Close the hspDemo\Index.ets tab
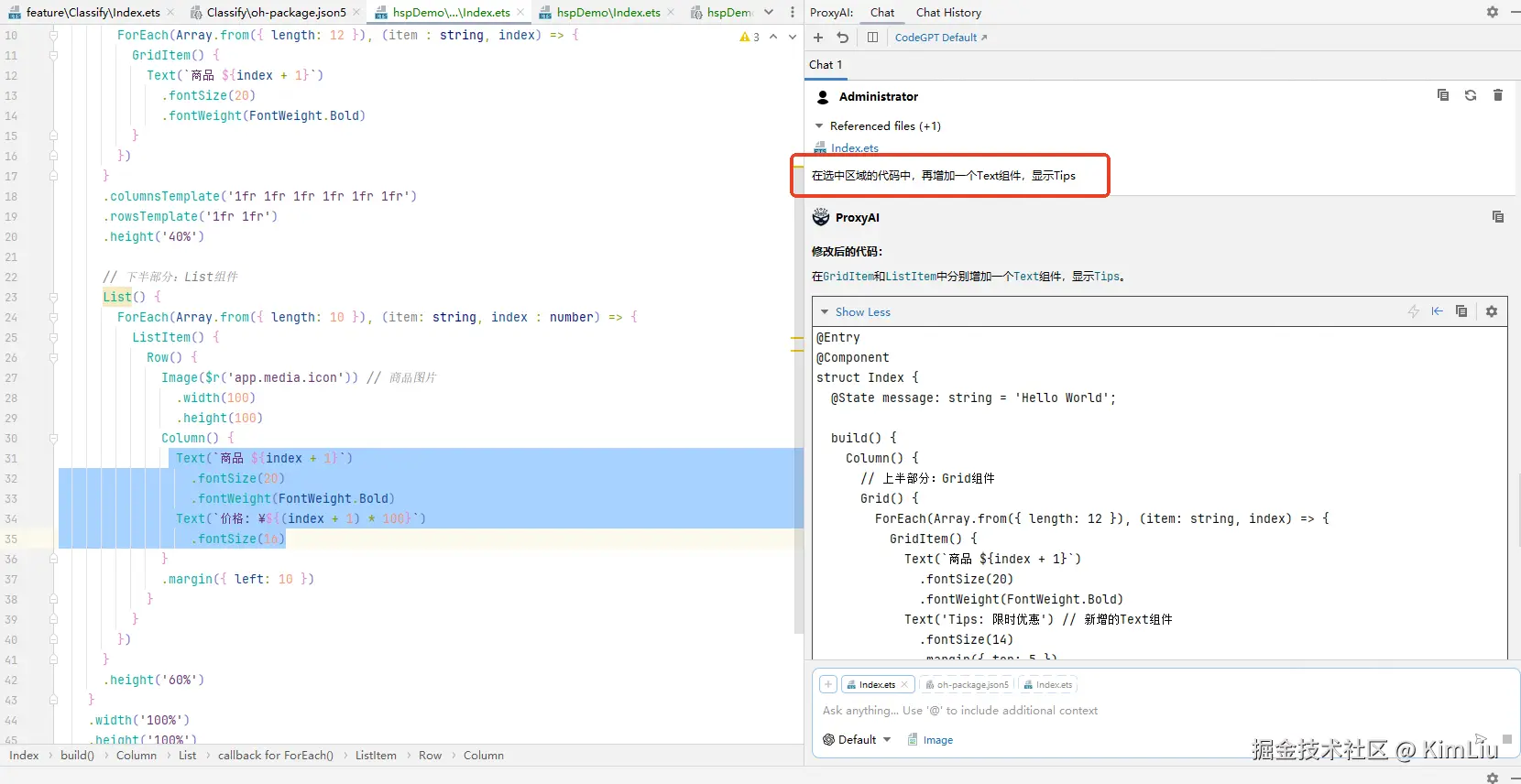The image size is (1521, 784). click(x=671, y=12)
